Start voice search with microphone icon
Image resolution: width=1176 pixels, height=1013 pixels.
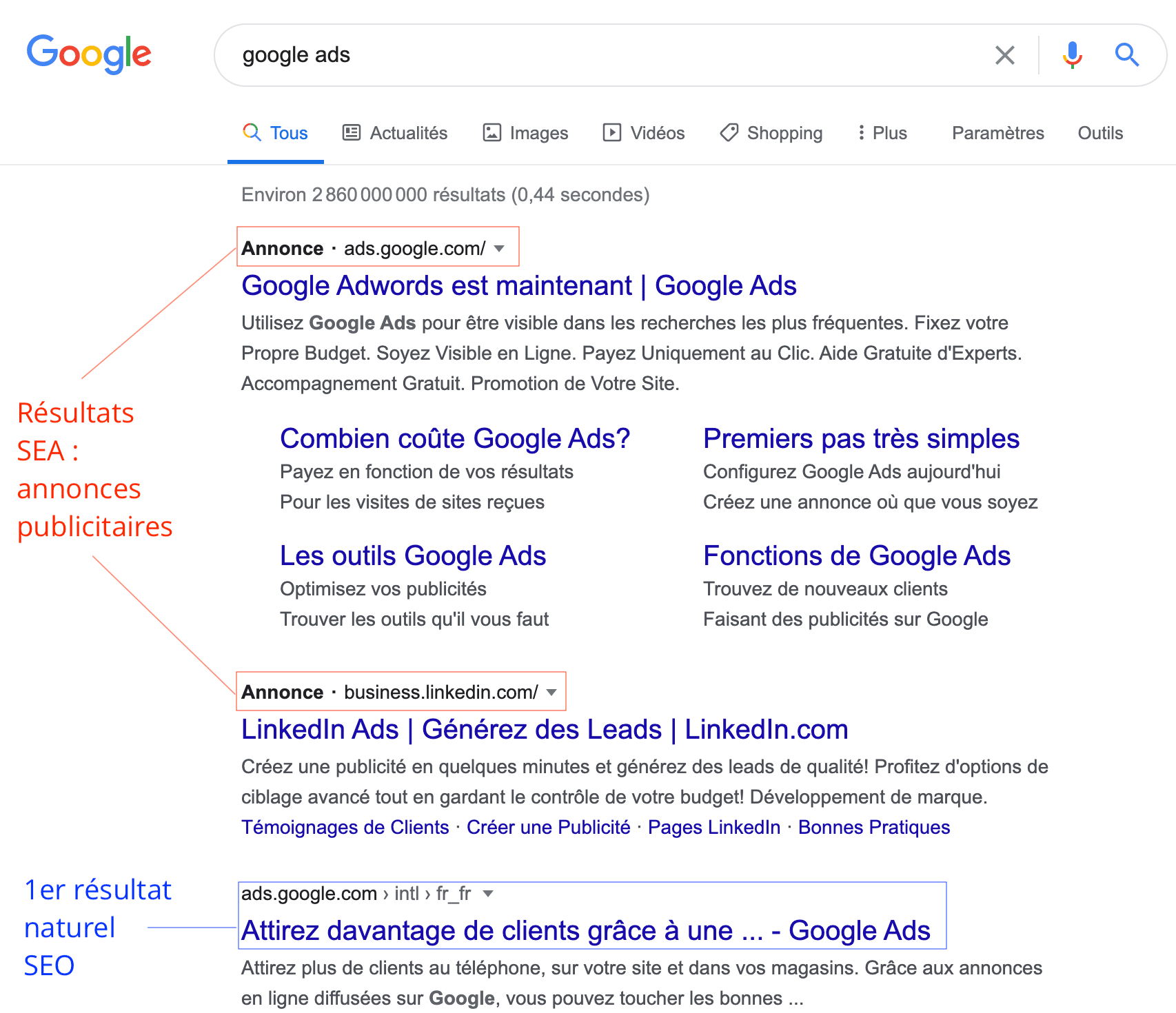1072,55
